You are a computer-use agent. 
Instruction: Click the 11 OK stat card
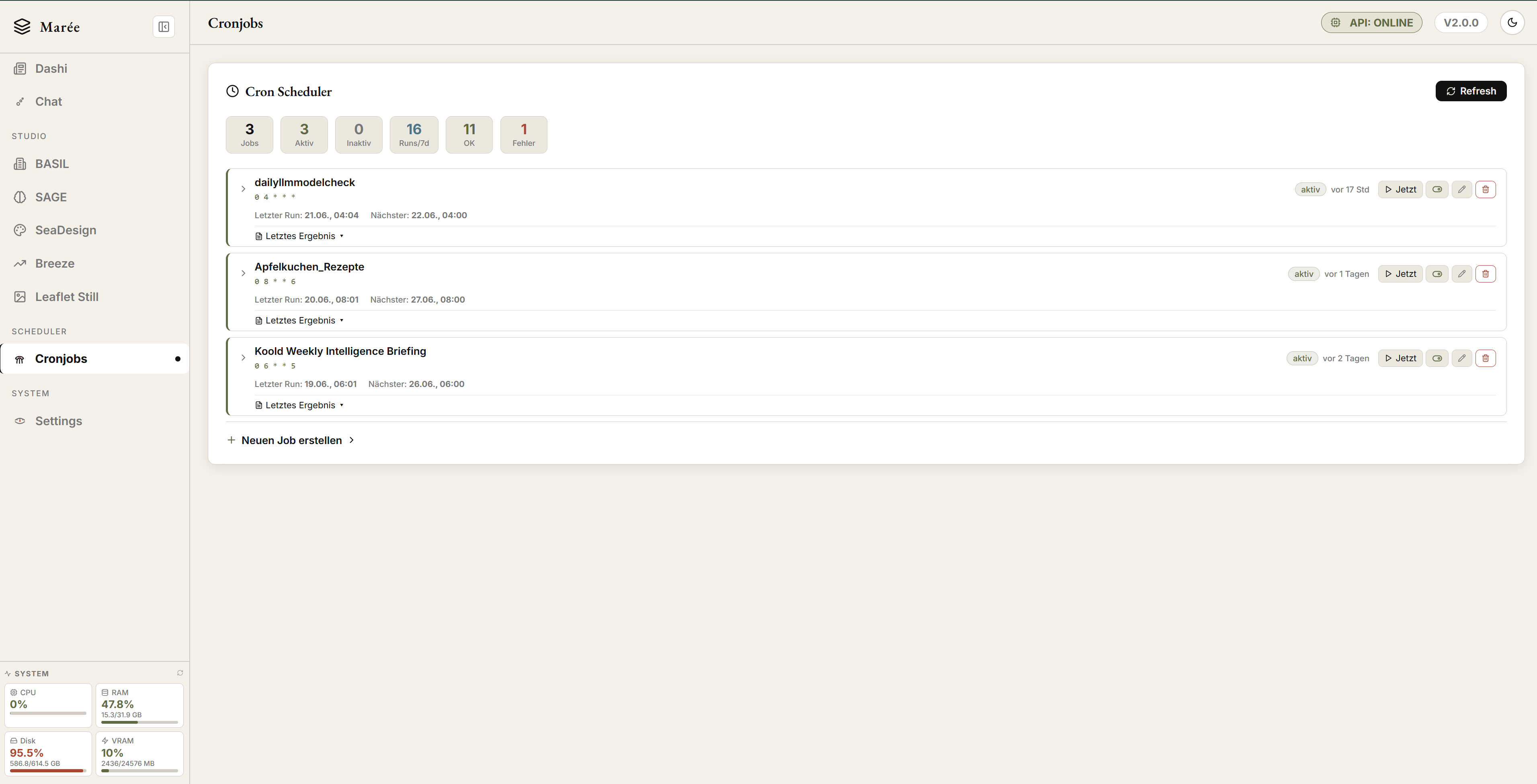(x=469, y=135)
